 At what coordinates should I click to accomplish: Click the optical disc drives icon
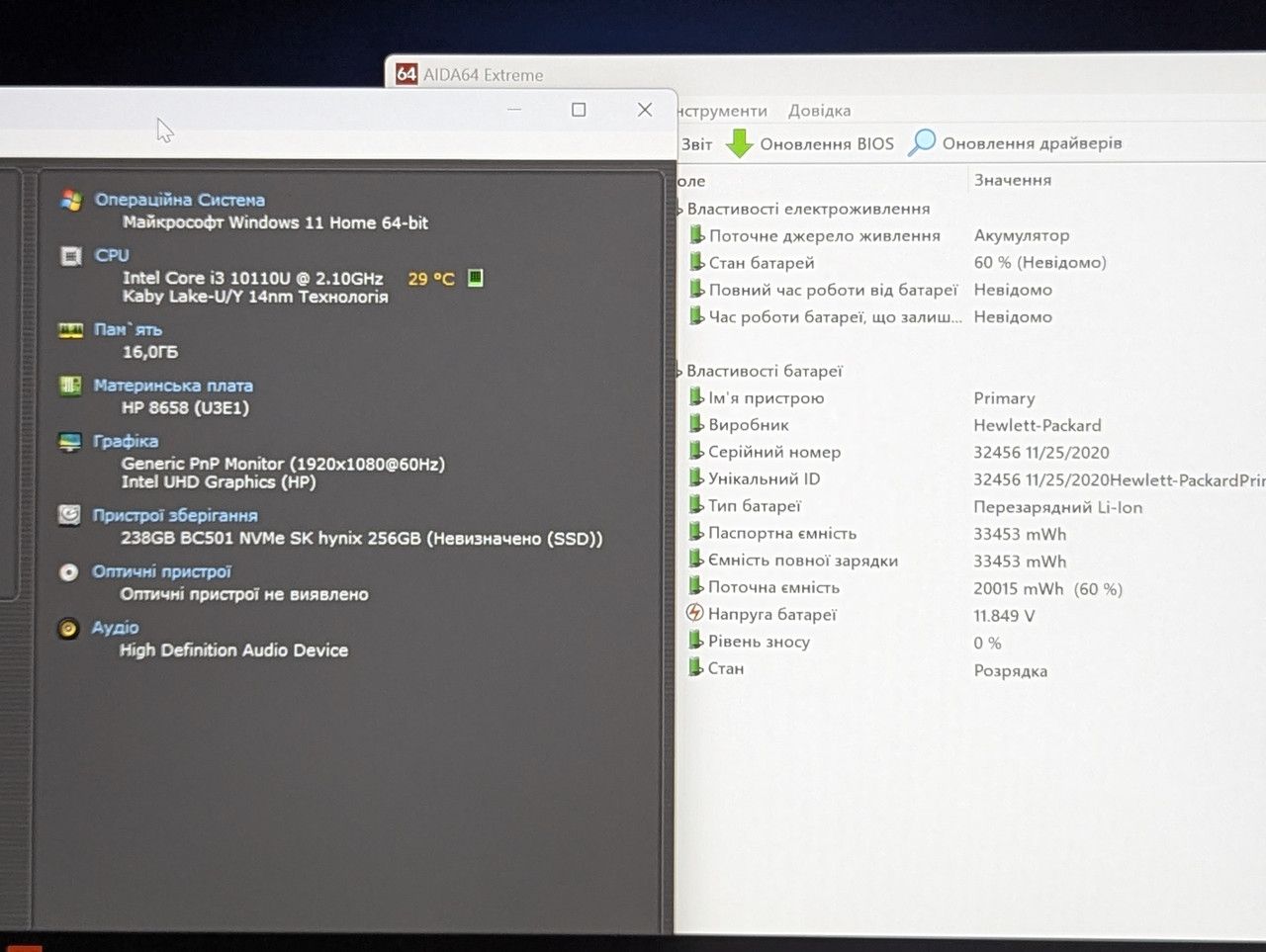coord(68,571)
